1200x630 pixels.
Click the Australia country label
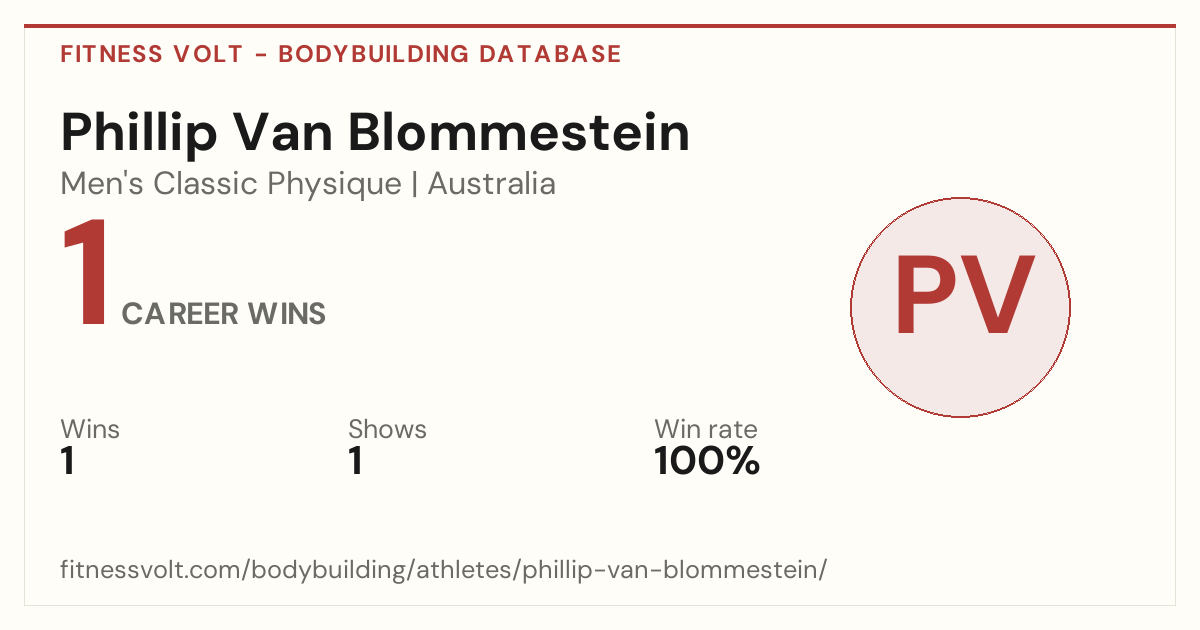pyautogui.click(x=492, y=184)
